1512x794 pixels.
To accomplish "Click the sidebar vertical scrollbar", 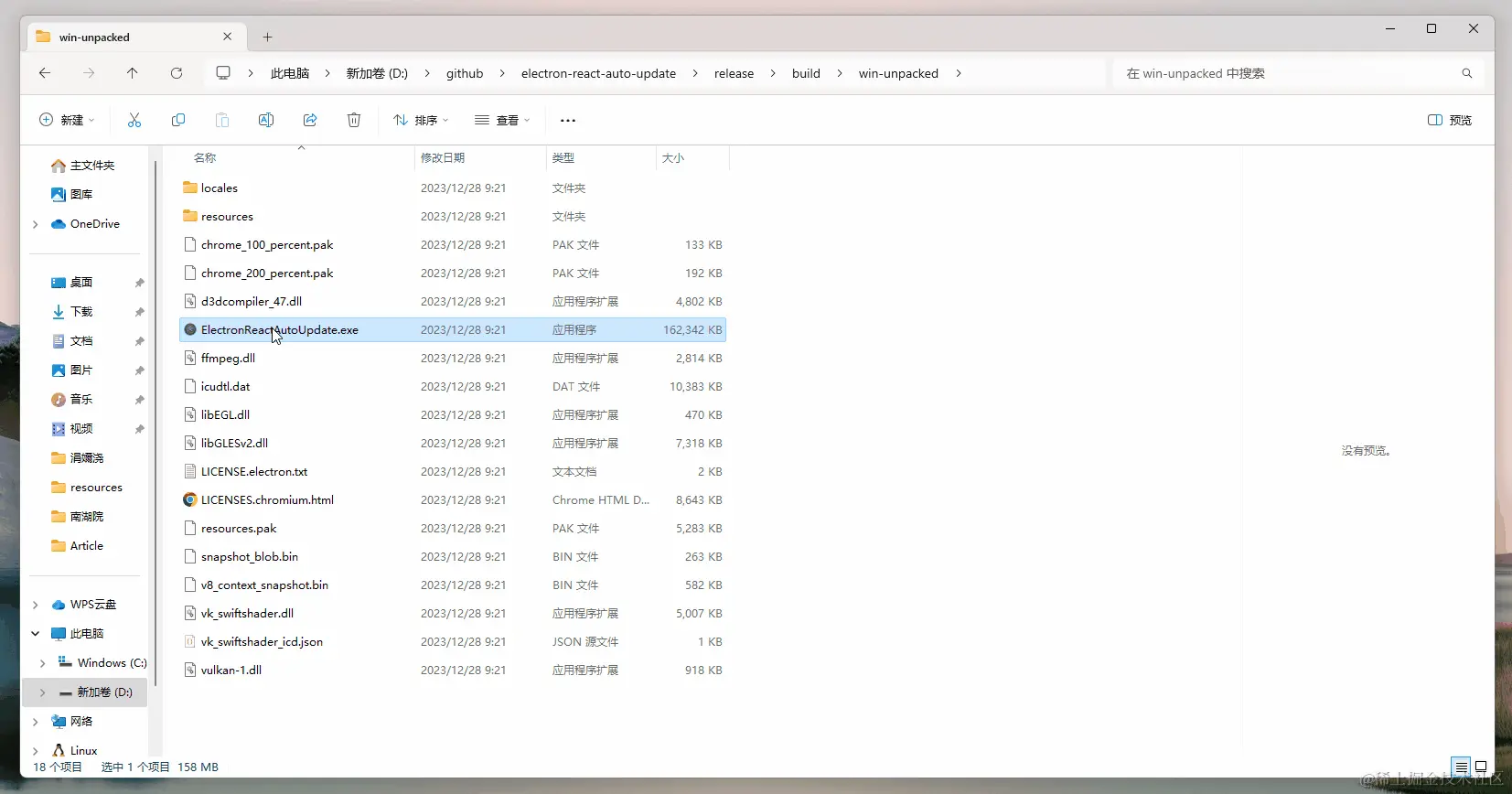I will click(155, 421).
